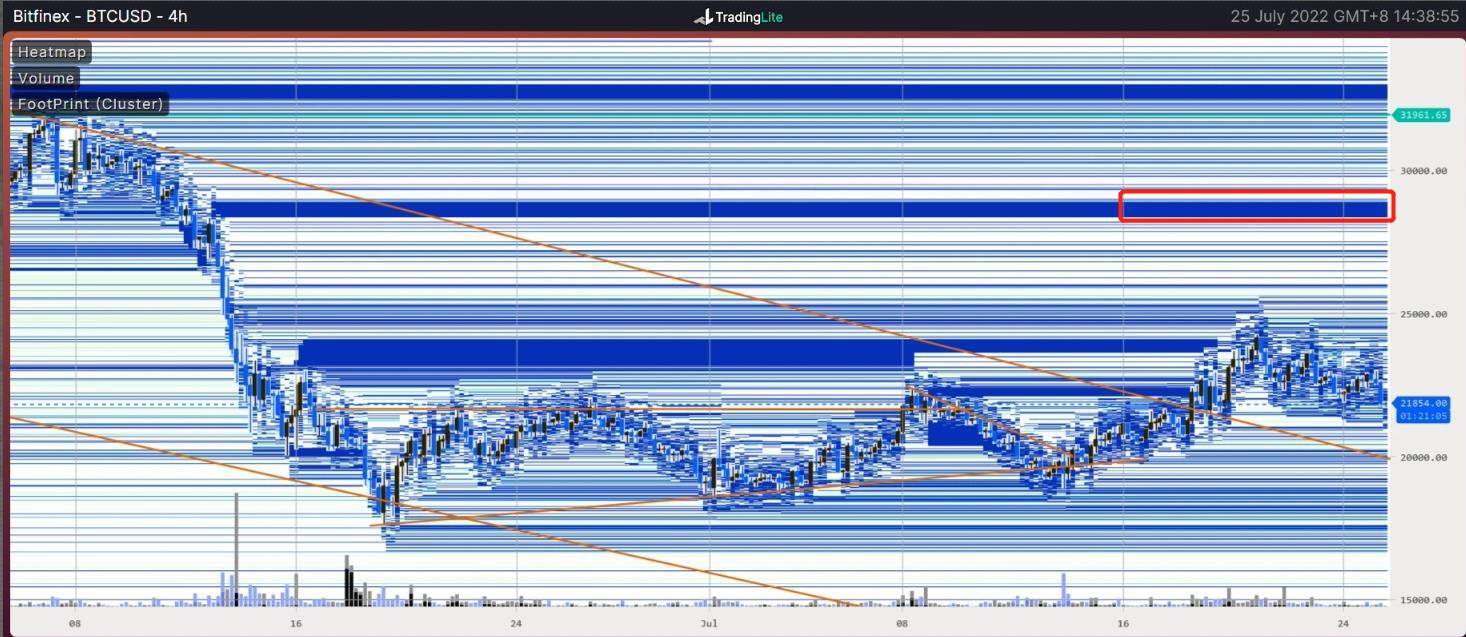Click the TradingLite logo icon
This screenshot has width=1466, height=637.
pos(702,17)
